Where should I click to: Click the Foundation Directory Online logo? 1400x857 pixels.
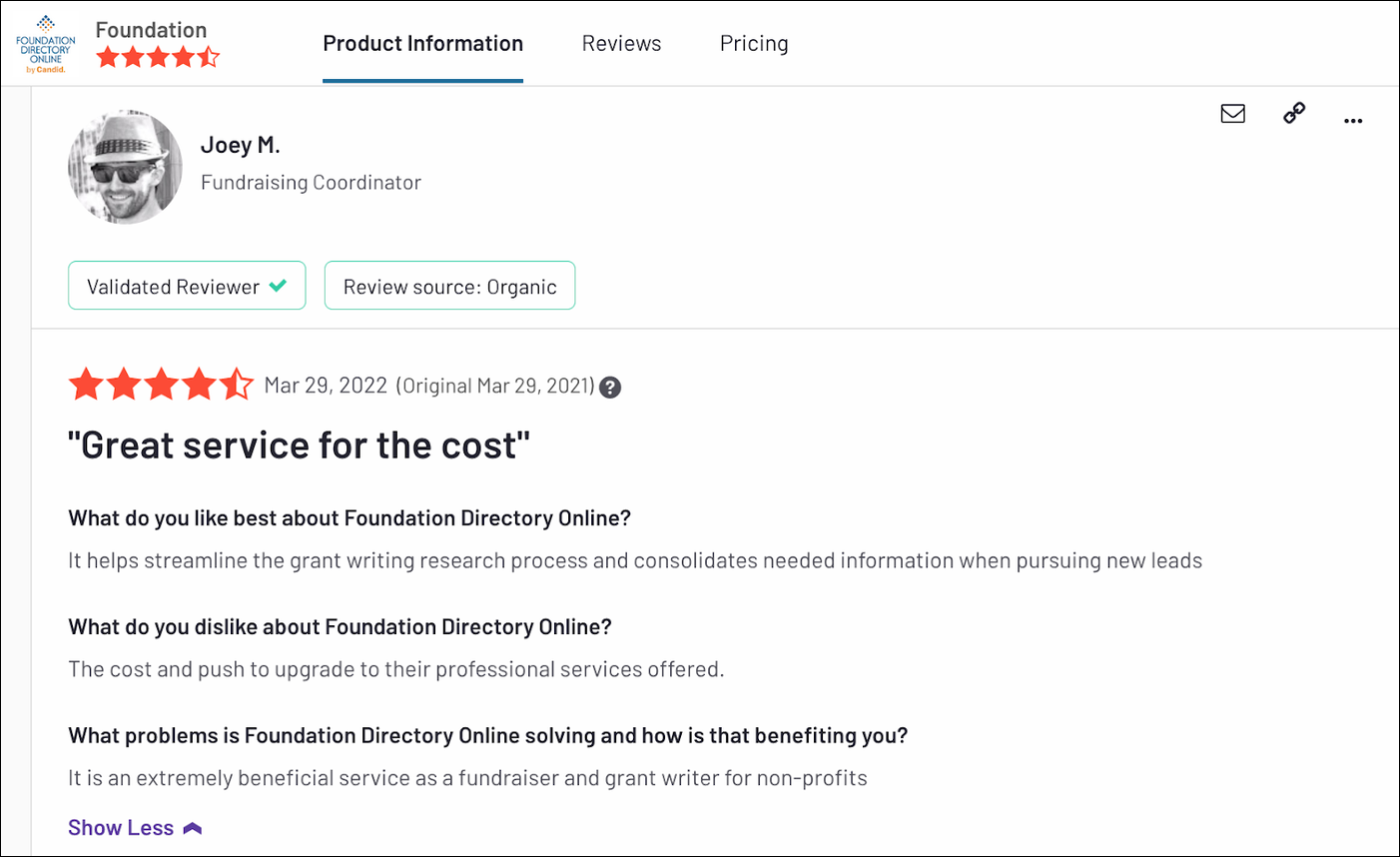44,42
